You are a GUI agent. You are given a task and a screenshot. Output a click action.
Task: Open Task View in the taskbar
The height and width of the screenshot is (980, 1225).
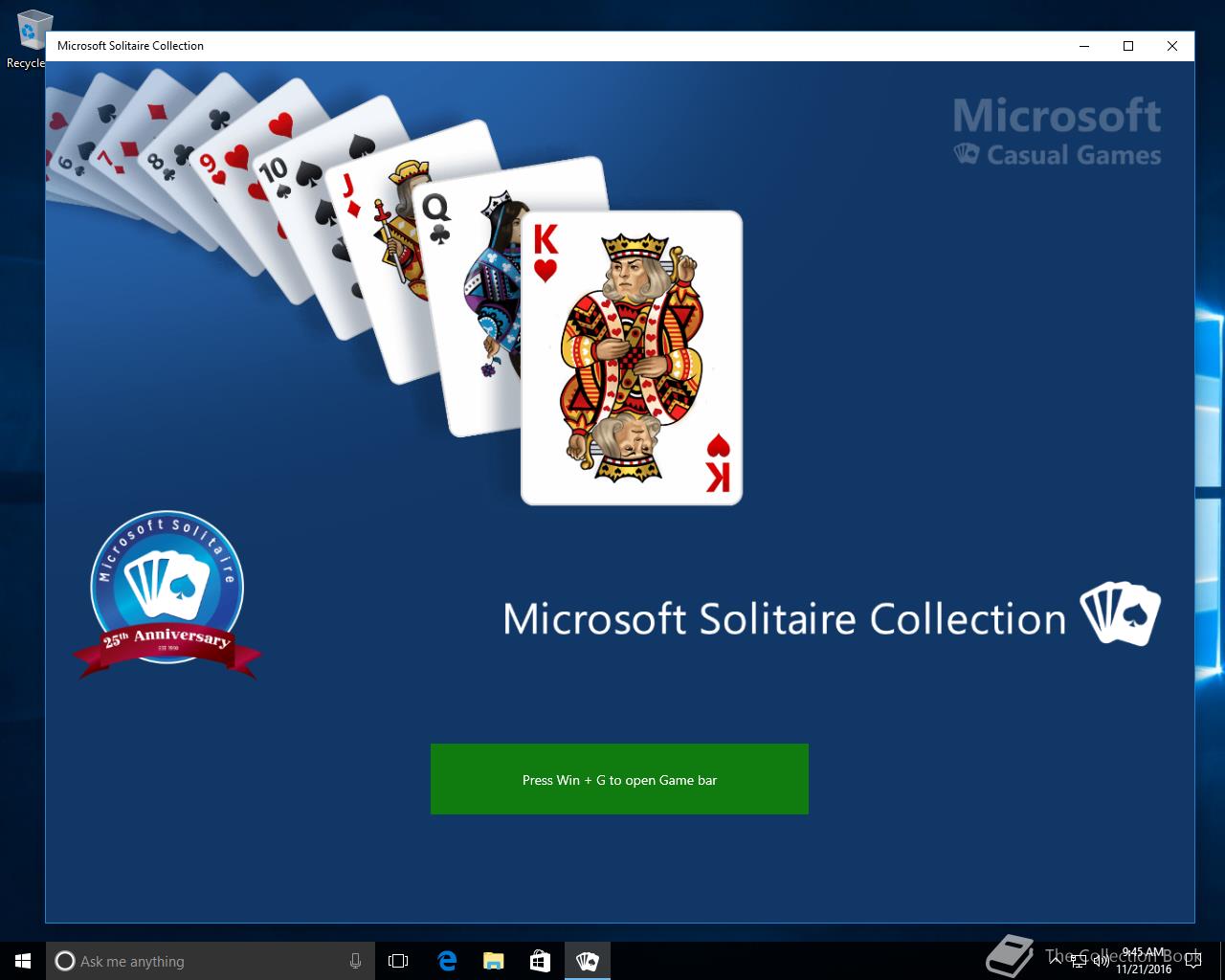pyautogui.click(x=398, y=961)
